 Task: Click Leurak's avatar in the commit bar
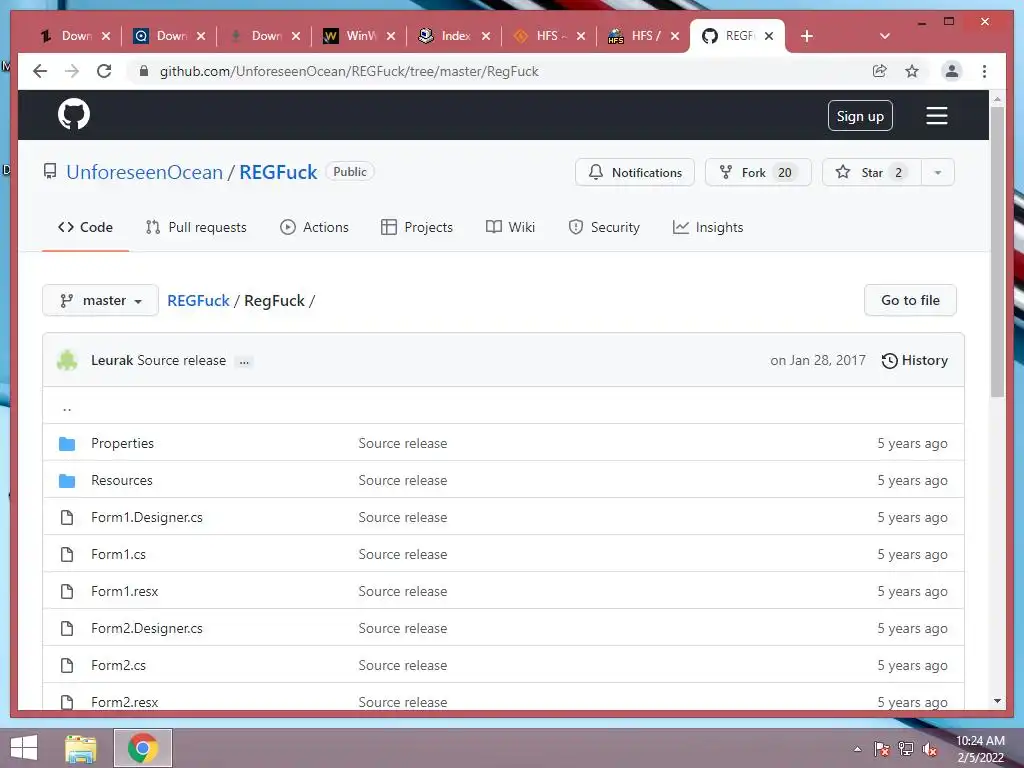pyautogui.click(x=67, y=360)
